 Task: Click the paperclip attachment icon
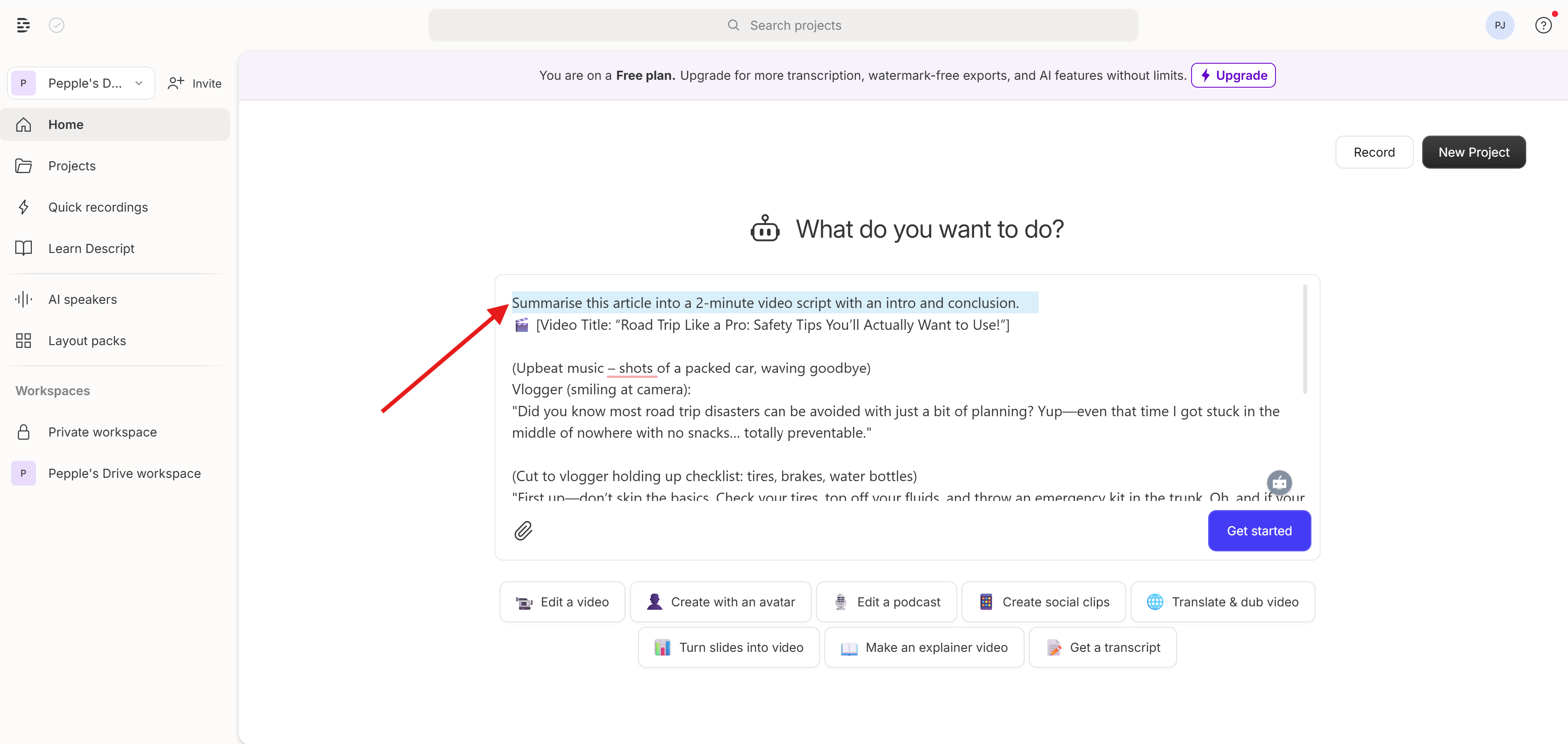523,531
